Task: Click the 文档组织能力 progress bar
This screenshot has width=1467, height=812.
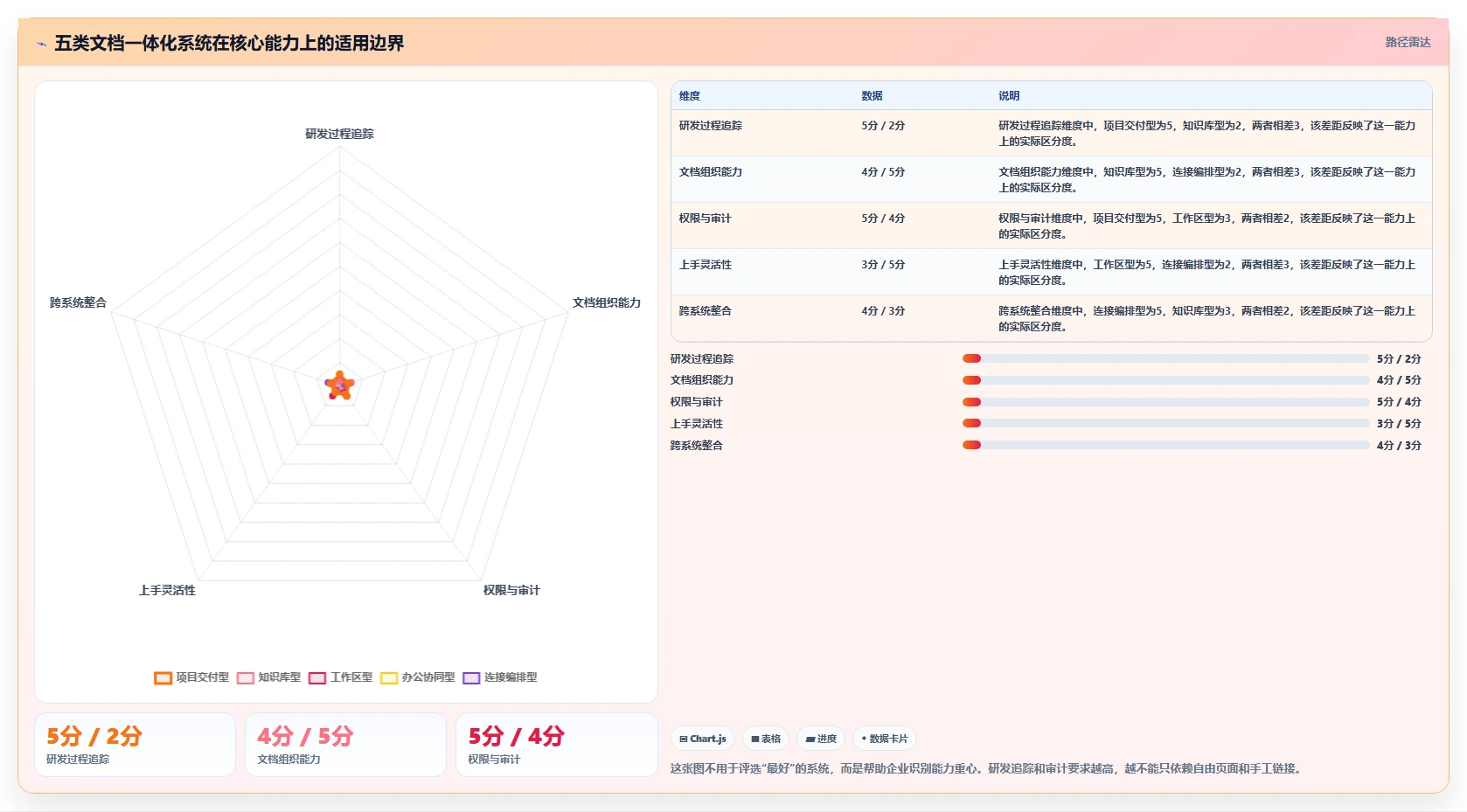Action: (x=1165, y=380)
